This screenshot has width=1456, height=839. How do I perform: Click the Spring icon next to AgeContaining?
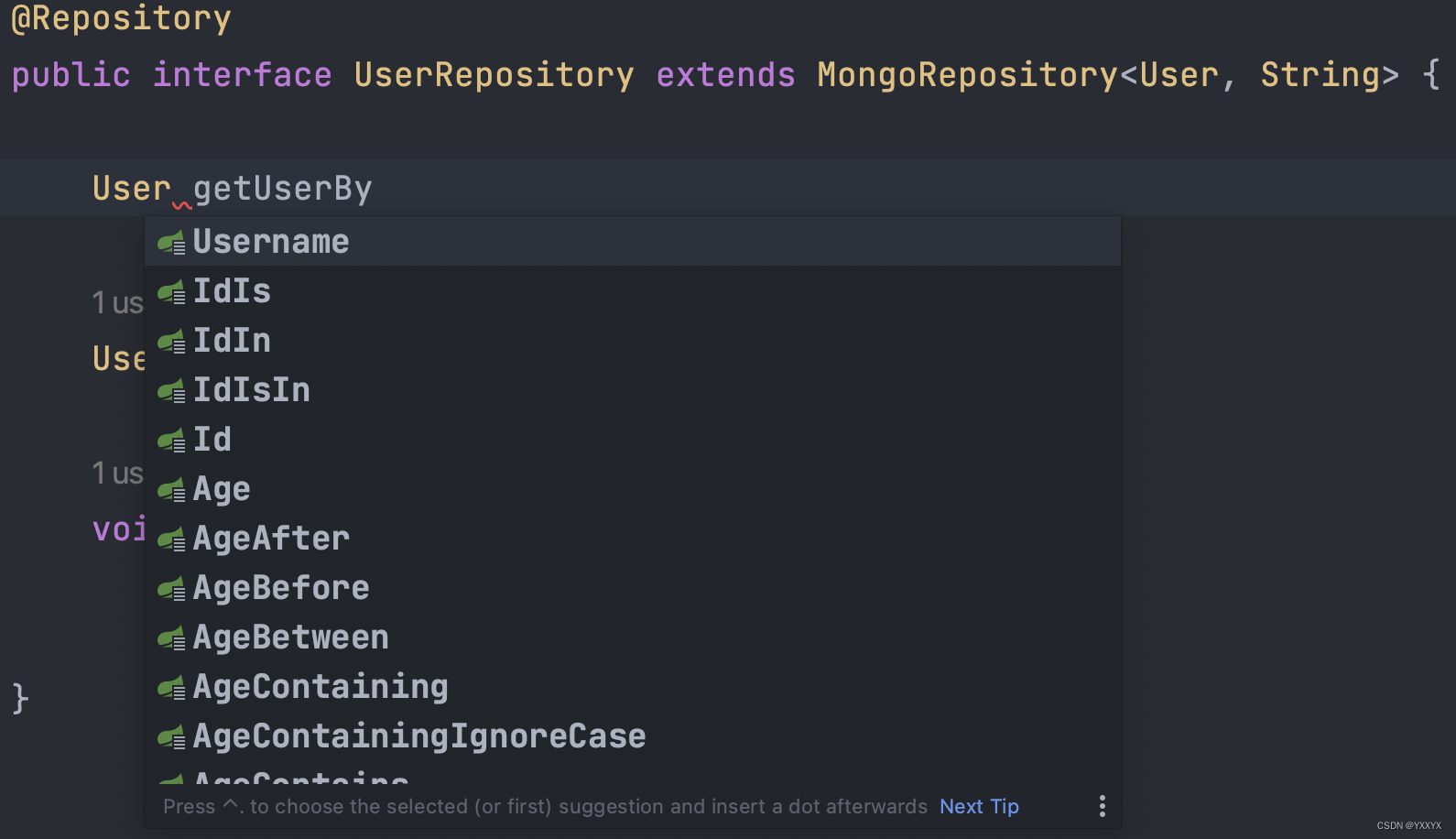pos(171,688)
